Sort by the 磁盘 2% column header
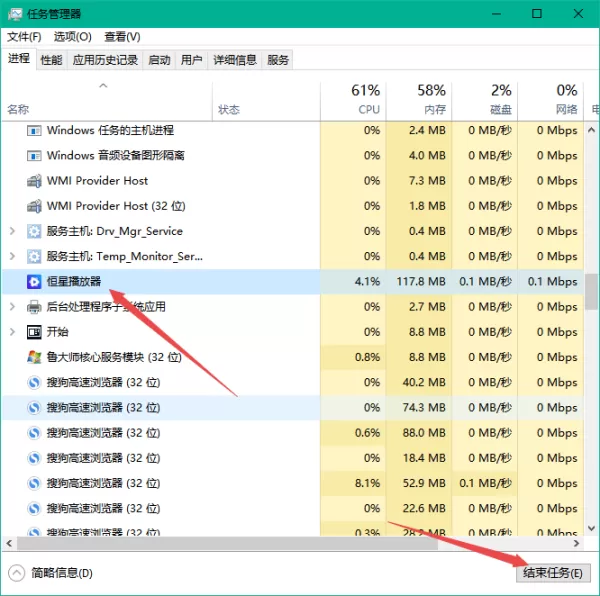Image resolution: width=600 pixels, height=596 pixels. 485,100
